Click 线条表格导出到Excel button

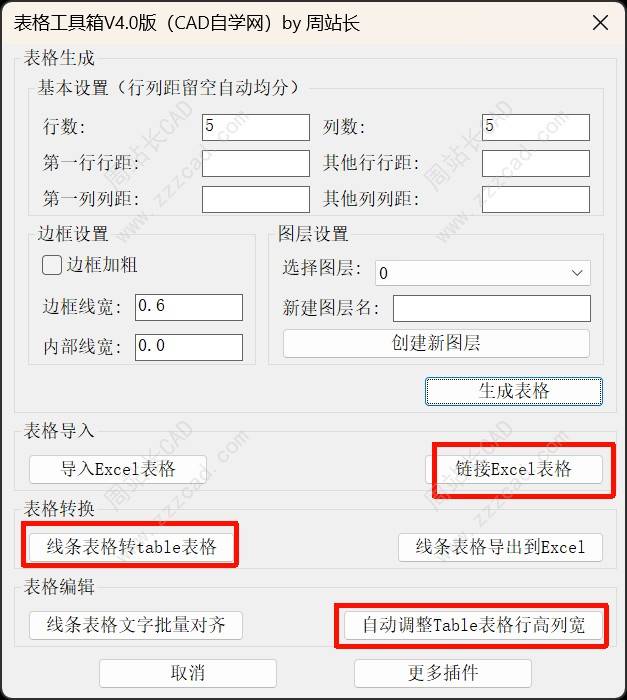coord(500,547)
